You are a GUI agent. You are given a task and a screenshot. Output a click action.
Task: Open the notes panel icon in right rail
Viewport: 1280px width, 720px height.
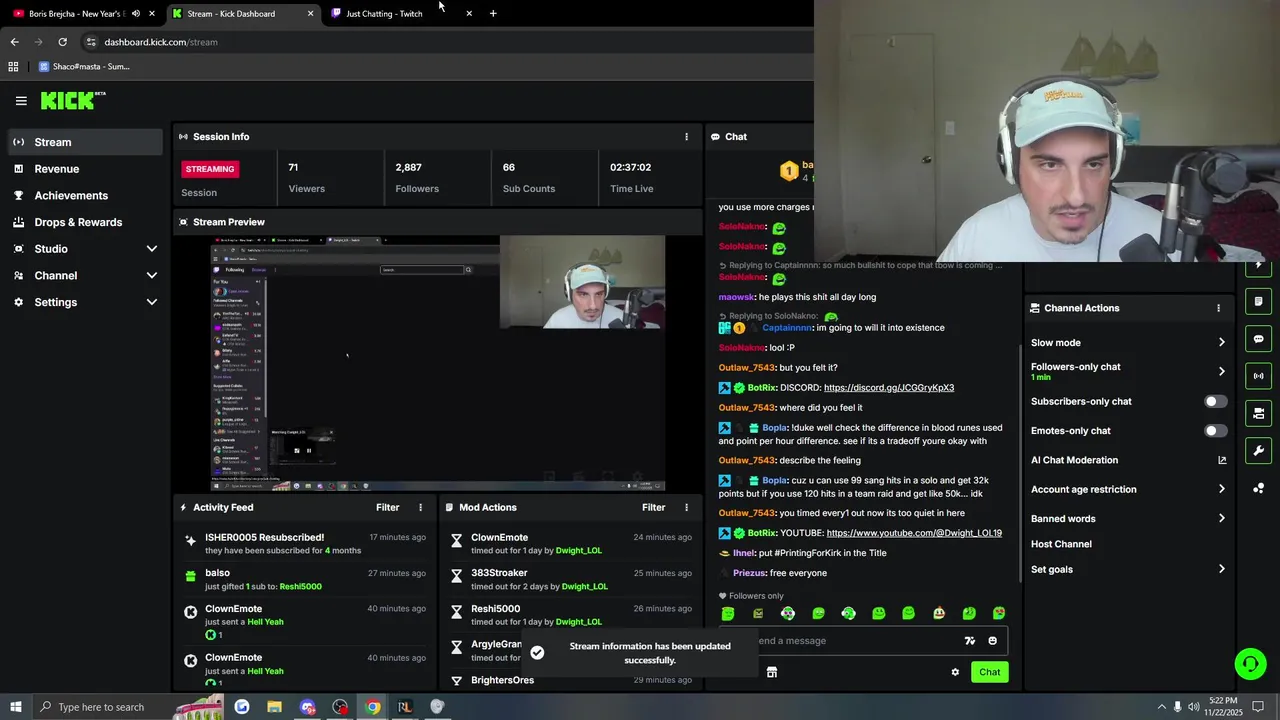click(1258, 301)
